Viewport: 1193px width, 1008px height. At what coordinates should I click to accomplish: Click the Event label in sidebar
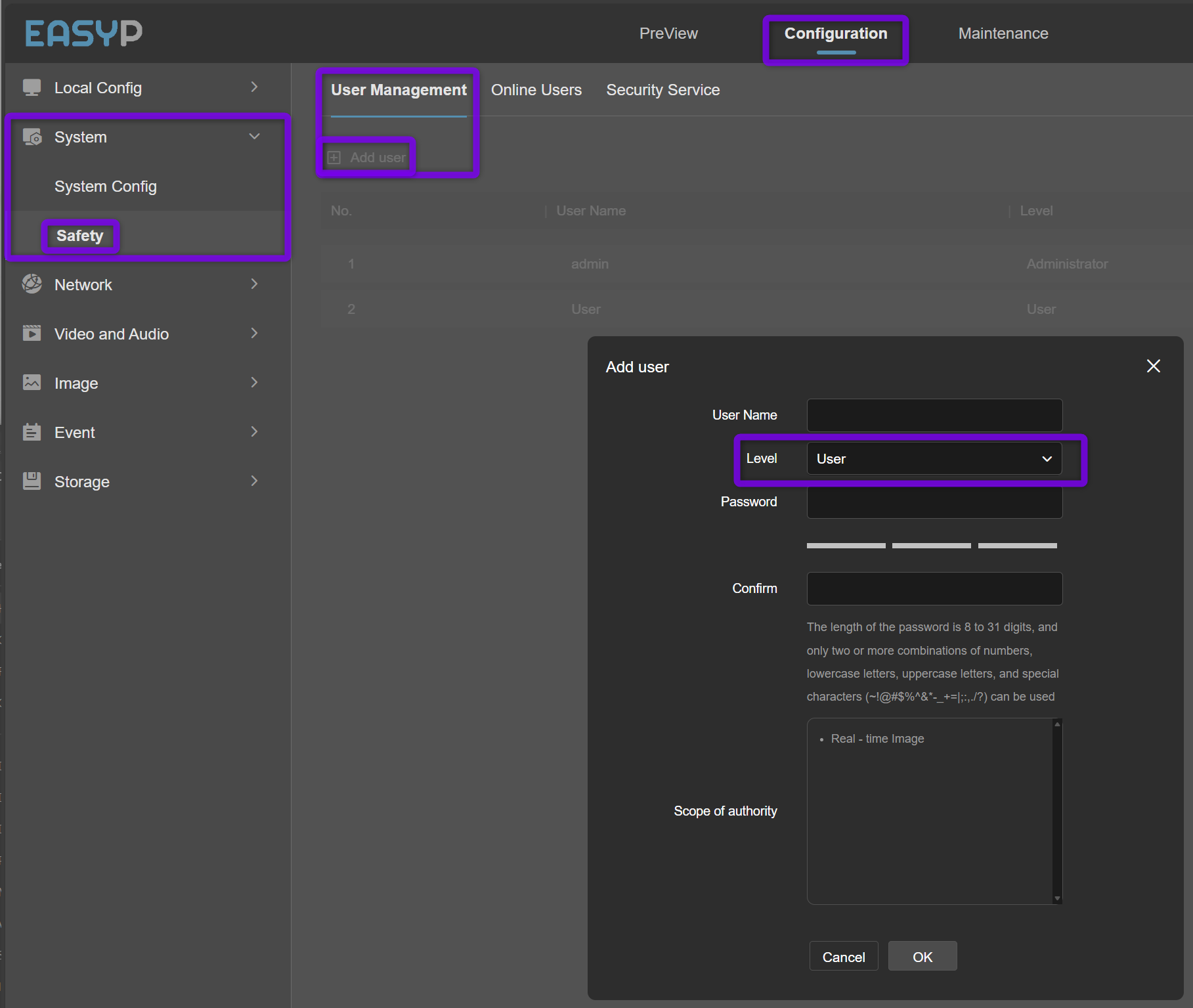pyautogui.click(x=75, y=433)
